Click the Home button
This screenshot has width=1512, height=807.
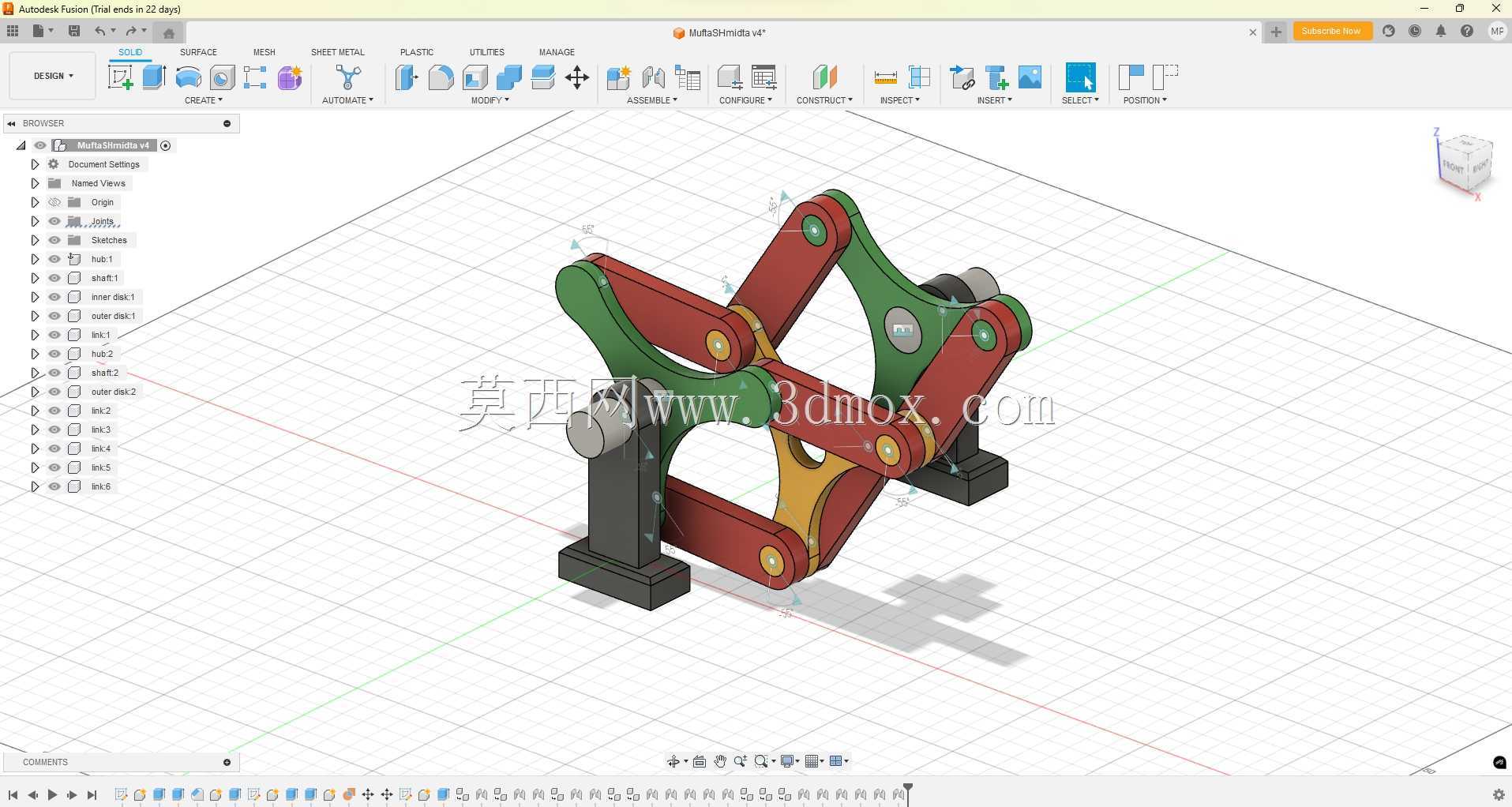(168, 32)
